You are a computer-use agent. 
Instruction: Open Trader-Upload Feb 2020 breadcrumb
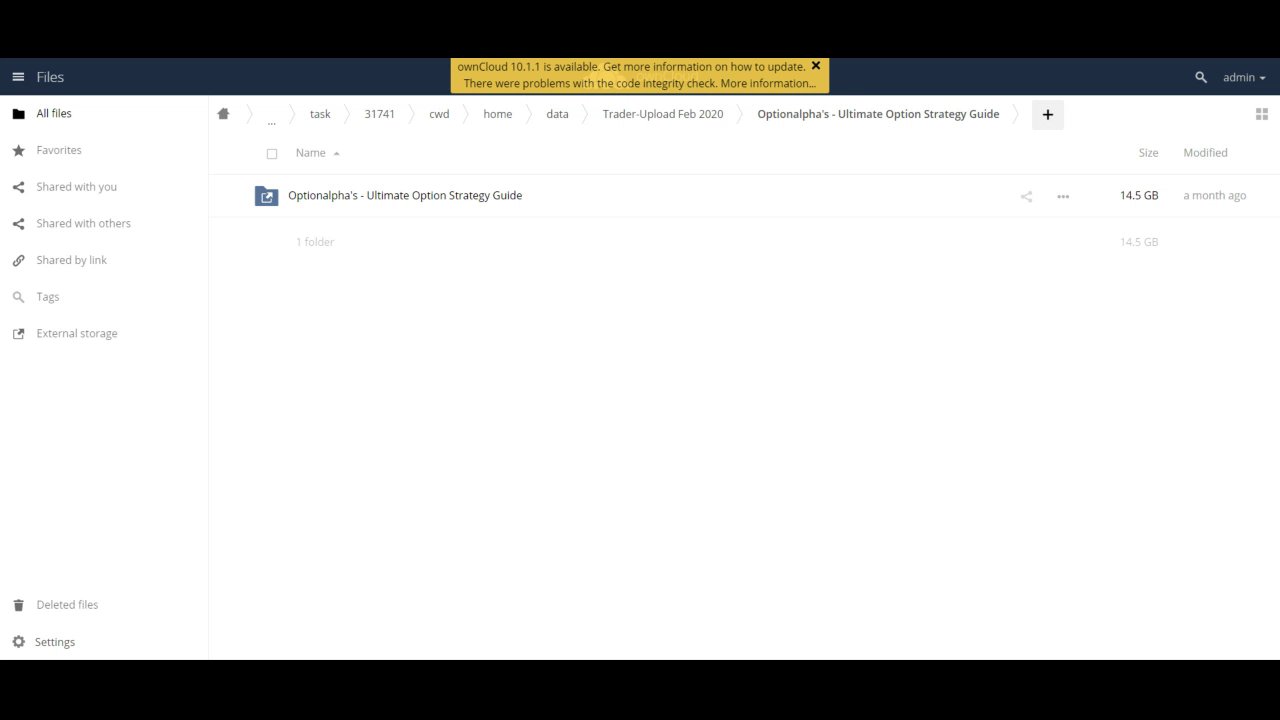pos(663,114)
